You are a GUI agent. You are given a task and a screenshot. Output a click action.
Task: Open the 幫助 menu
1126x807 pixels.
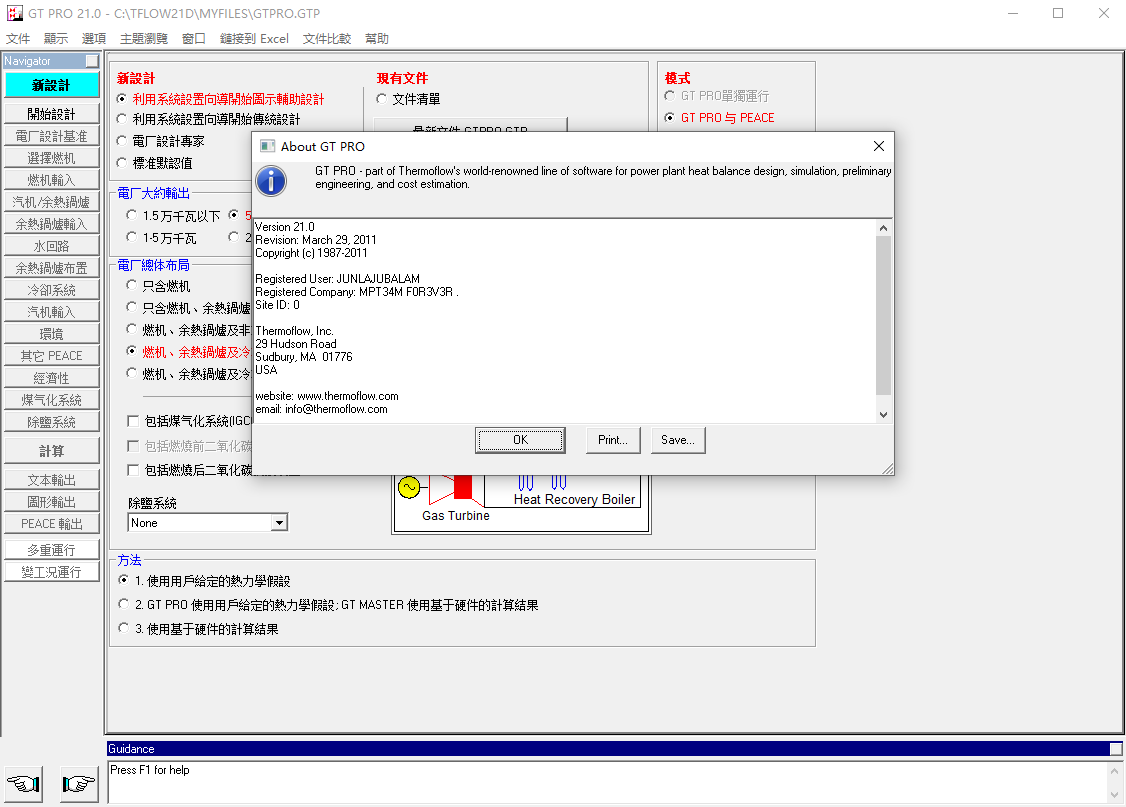point(377,38)
